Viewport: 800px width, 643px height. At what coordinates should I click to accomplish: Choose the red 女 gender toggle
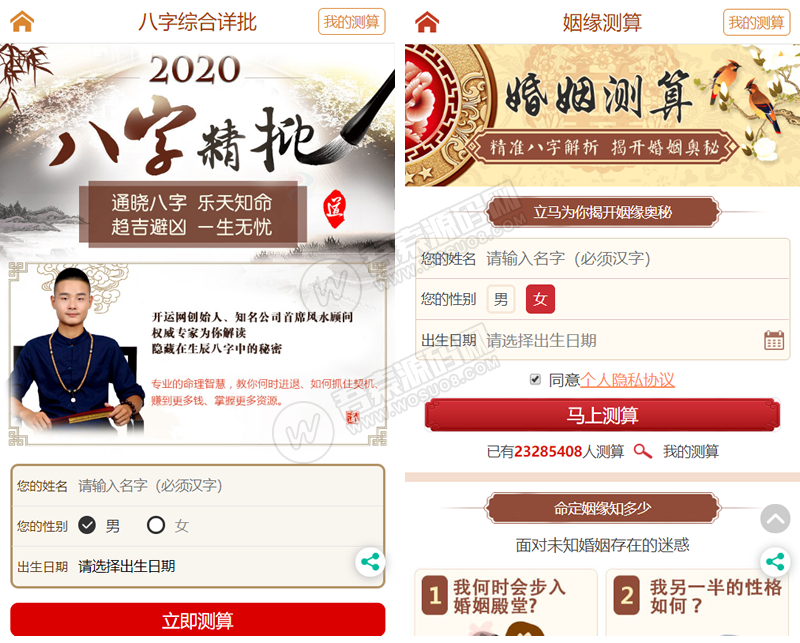coord(540,299)
